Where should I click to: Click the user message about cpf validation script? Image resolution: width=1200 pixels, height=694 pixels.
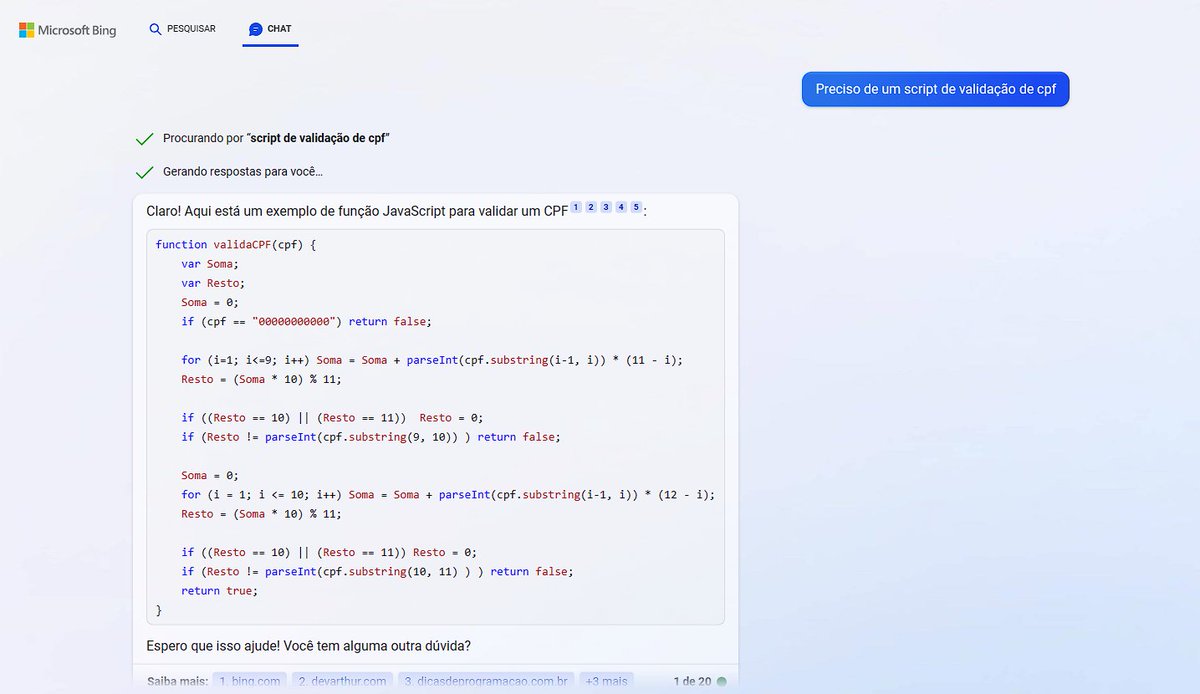tap(935, 89)
